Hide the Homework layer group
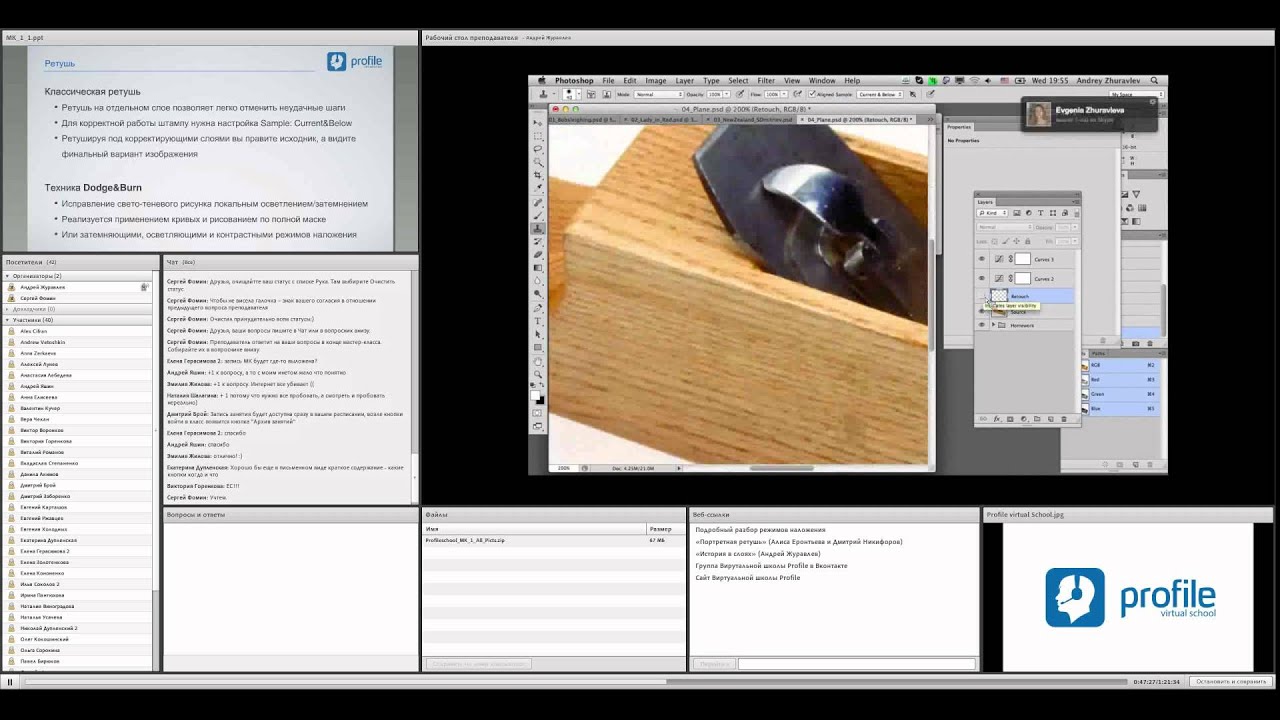1280x720 pixels. (982, 325)
